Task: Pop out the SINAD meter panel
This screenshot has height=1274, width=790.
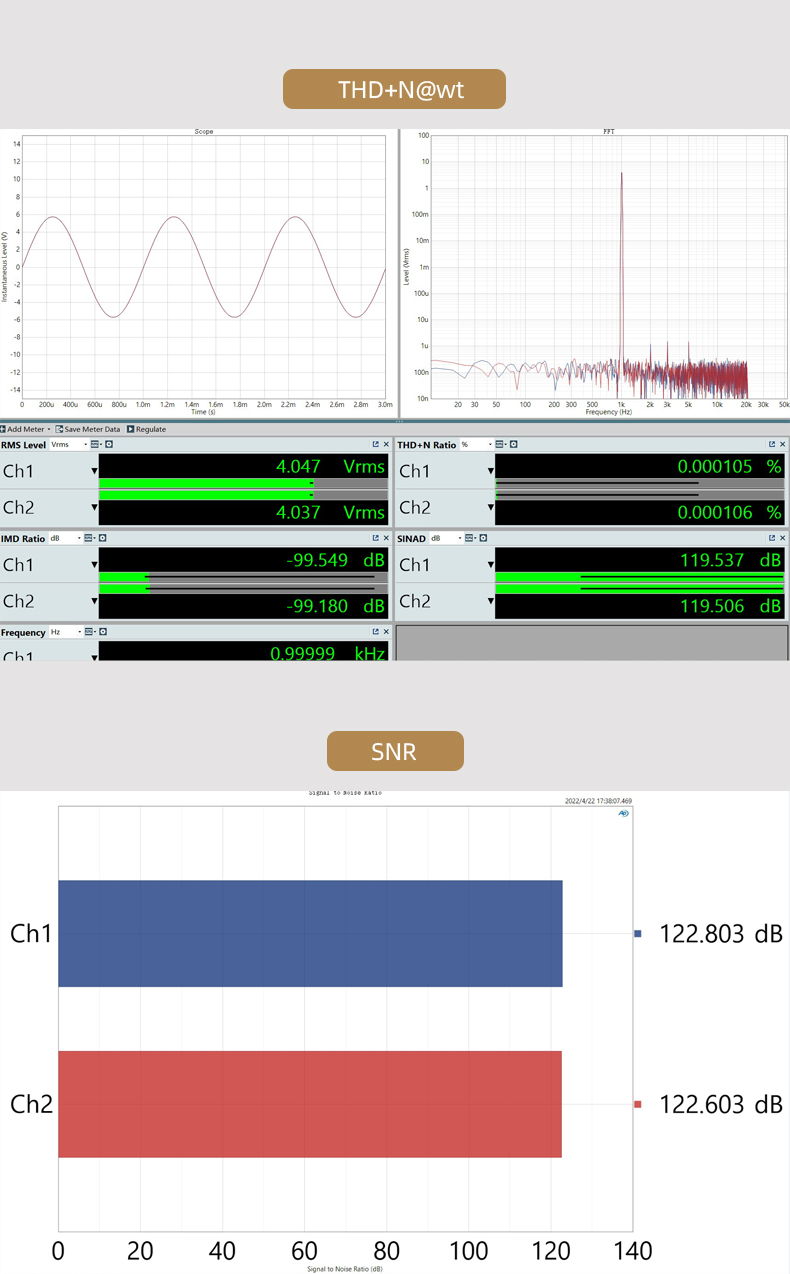Action: (772, 538)
